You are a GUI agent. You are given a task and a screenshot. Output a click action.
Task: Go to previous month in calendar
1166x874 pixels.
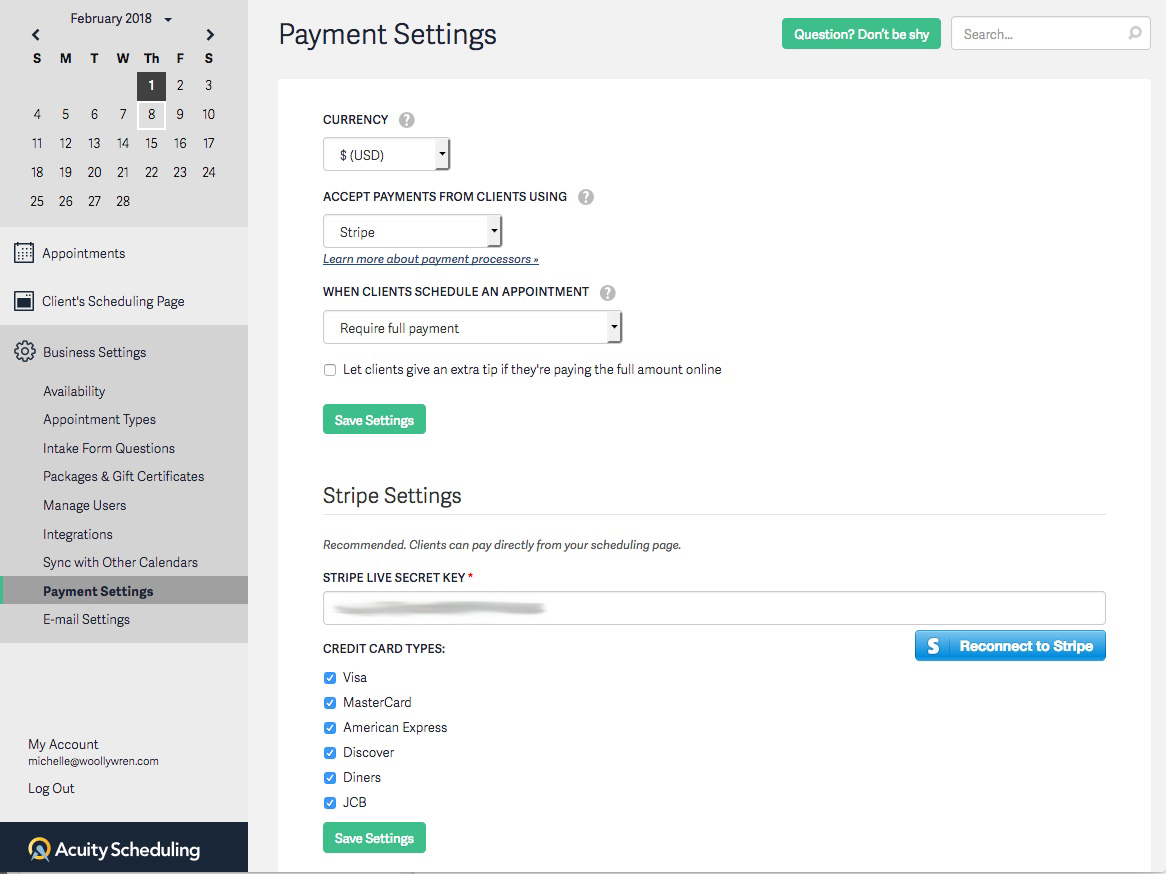pos(36,35)
